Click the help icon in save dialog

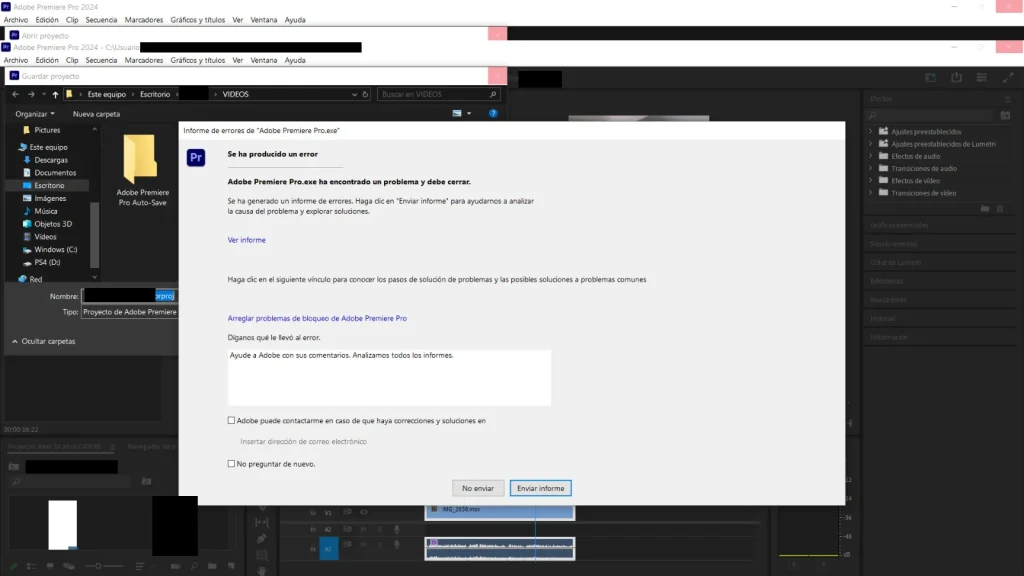point(493,114)
